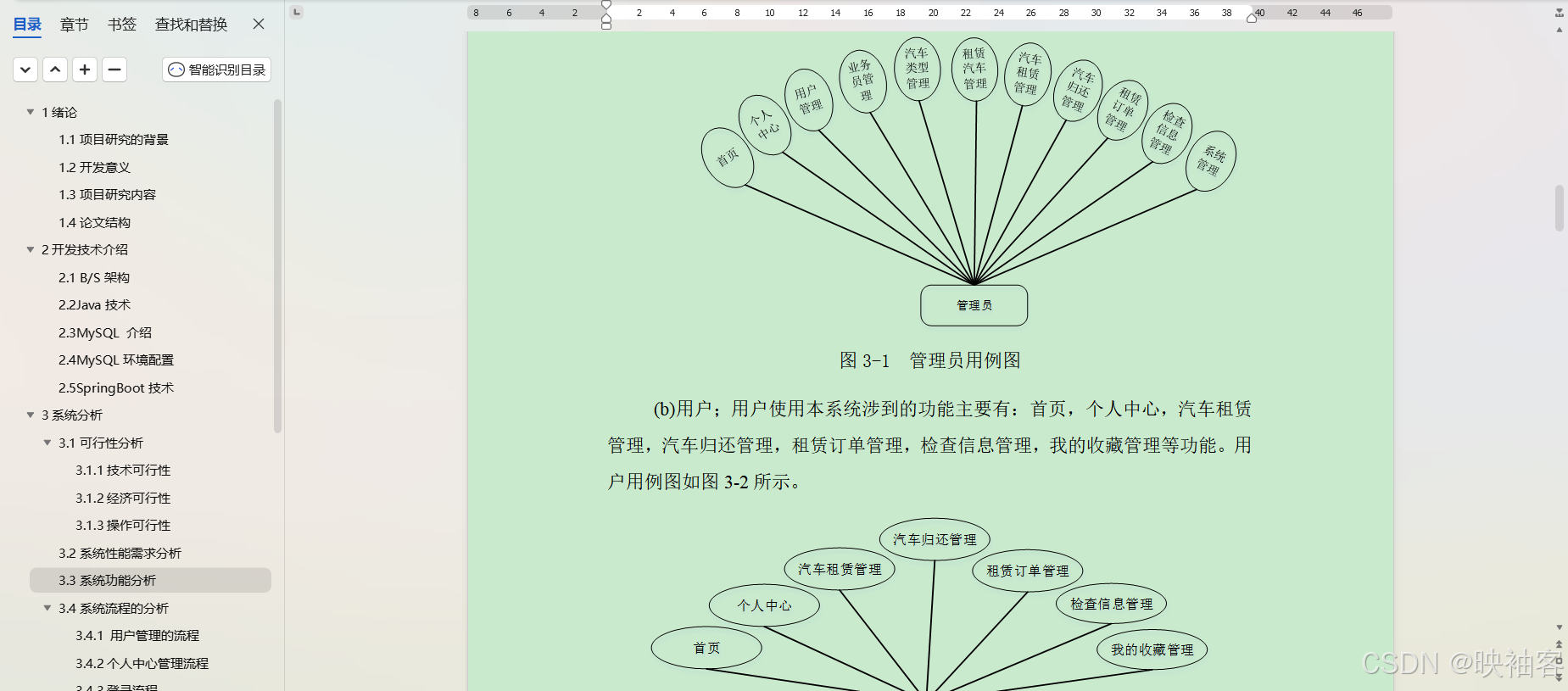Click the 管理员 box in the use-case diagram

click(x=974, y=305)
